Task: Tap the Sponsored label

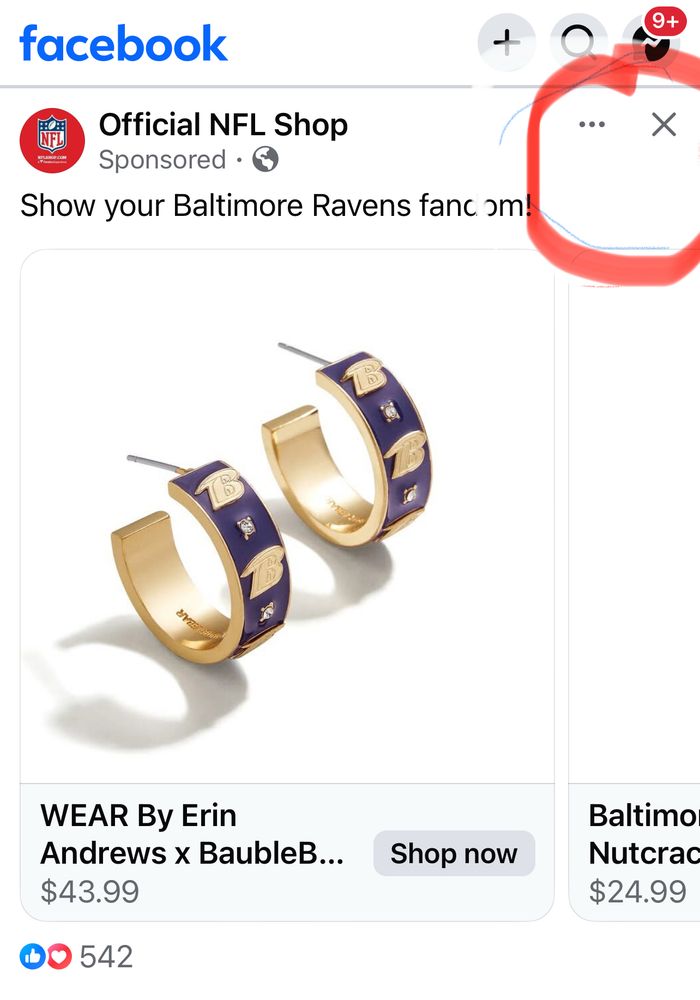Action: [163, 159]
